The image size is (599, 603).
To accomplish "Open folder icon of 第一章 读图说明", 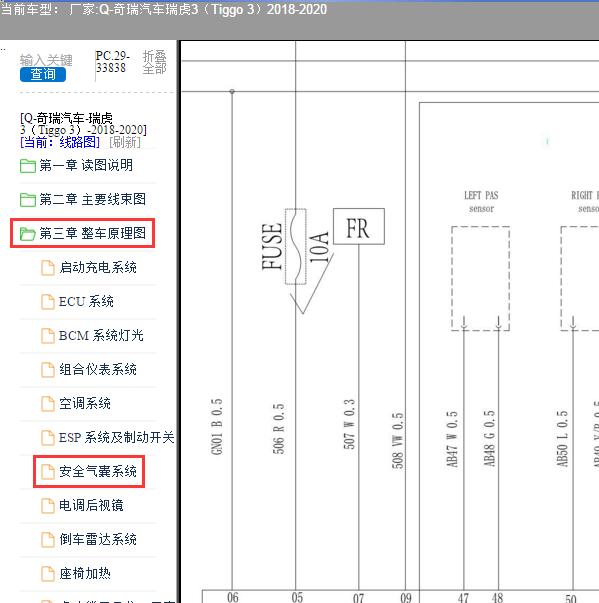I will [x=28, y=166].
